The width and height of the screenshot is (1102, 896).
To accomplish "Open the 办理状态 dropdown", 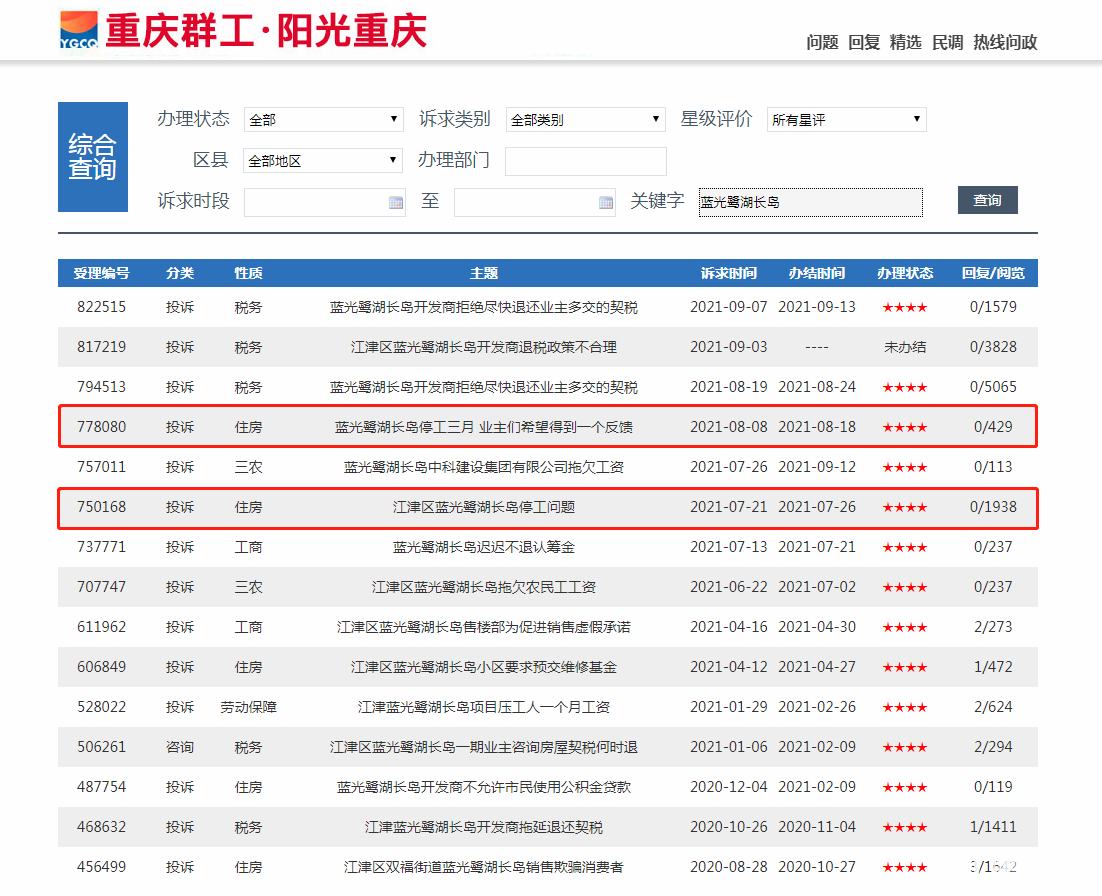I will (323, 119).
